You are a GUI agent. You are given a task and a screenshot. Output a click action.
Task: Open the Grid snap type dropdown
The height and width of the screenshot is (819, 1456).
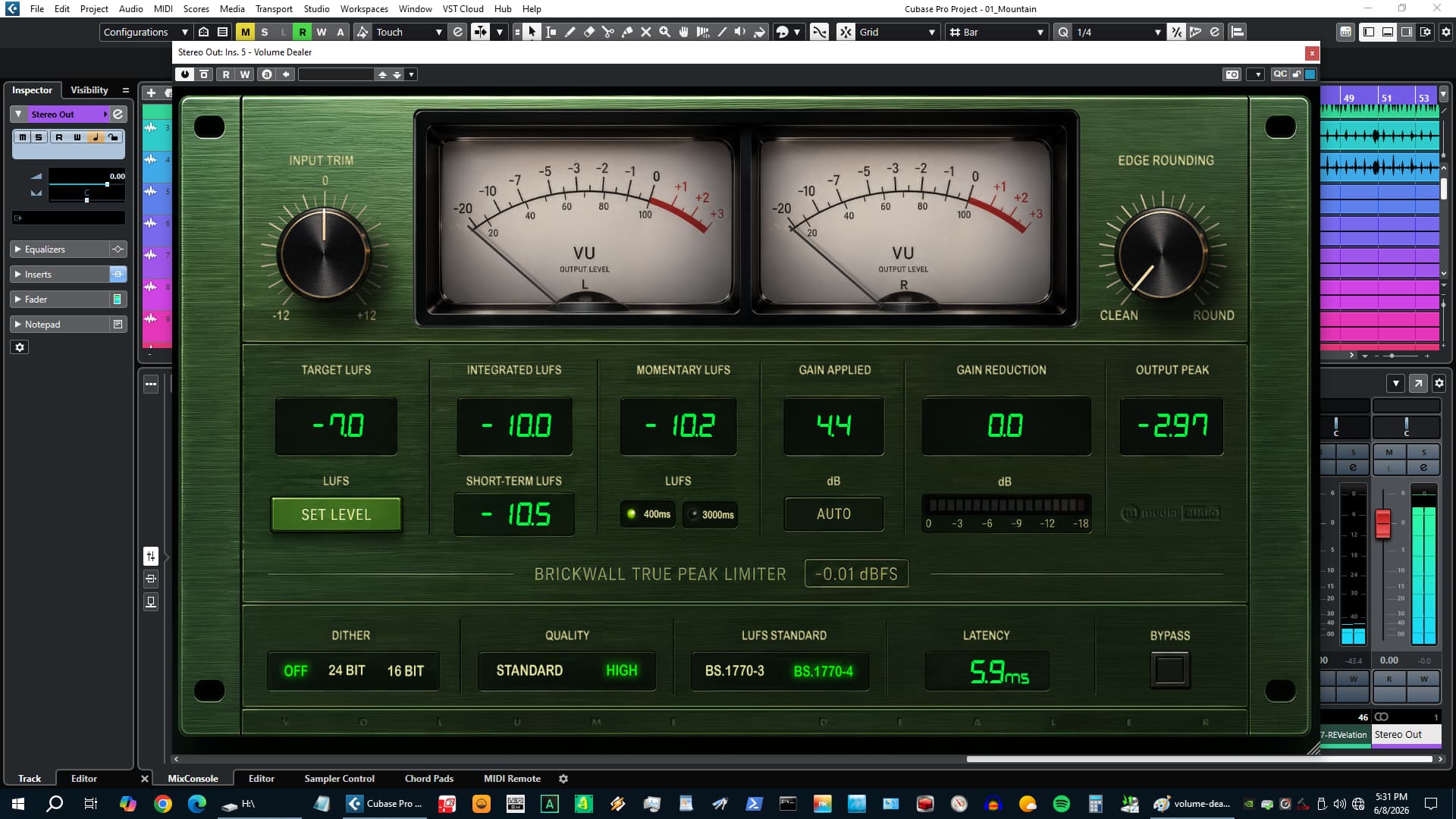tap(898, 32)
